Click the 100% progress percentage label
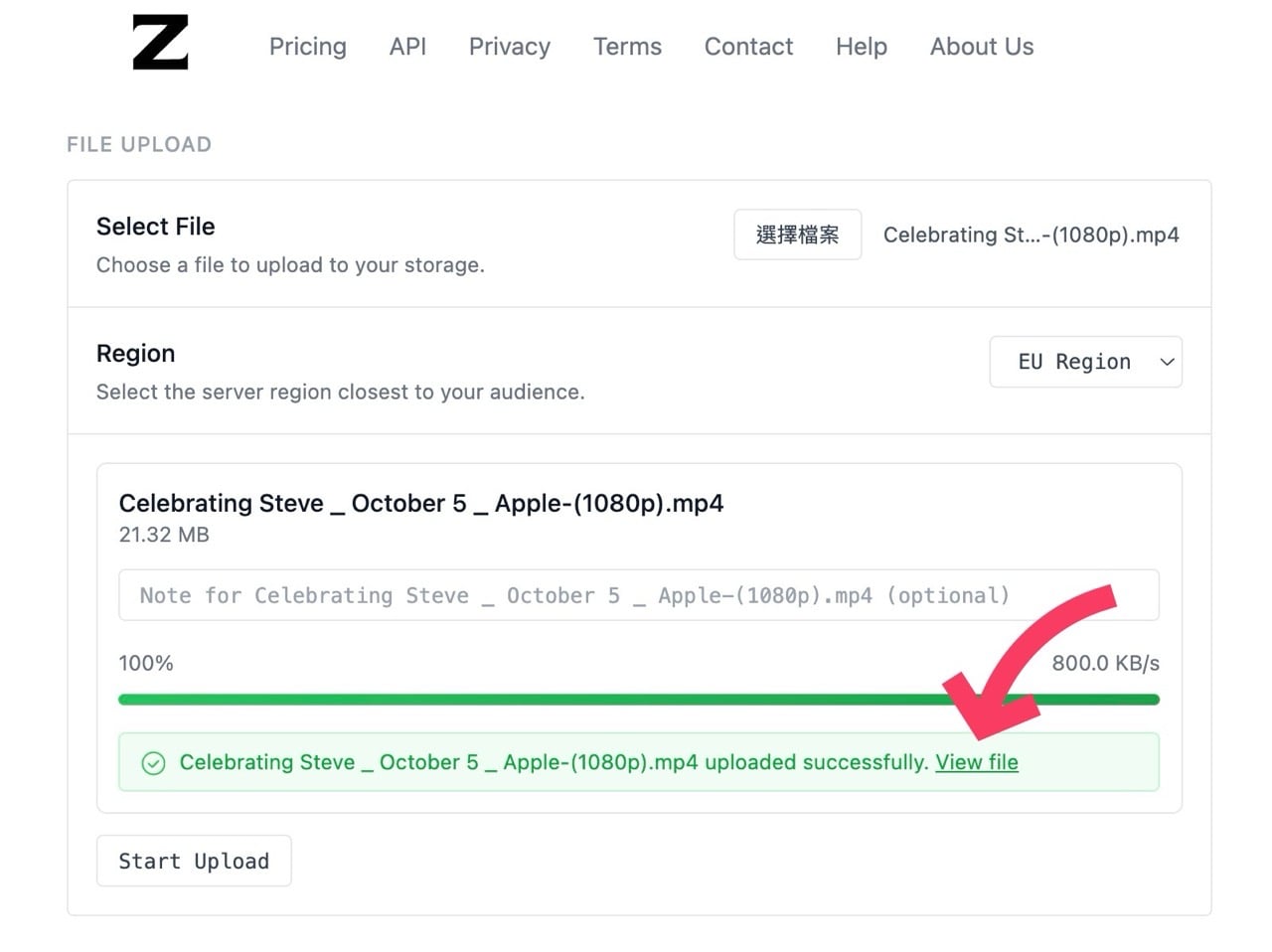1272x952 pixels. (146, 663)
